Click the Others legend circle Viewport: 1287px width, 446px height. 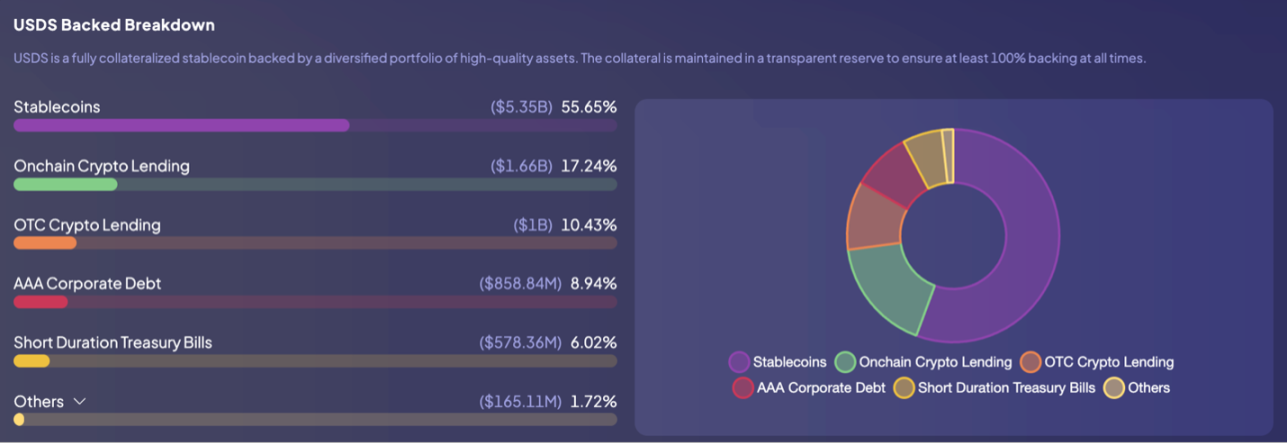(1114, 388)
